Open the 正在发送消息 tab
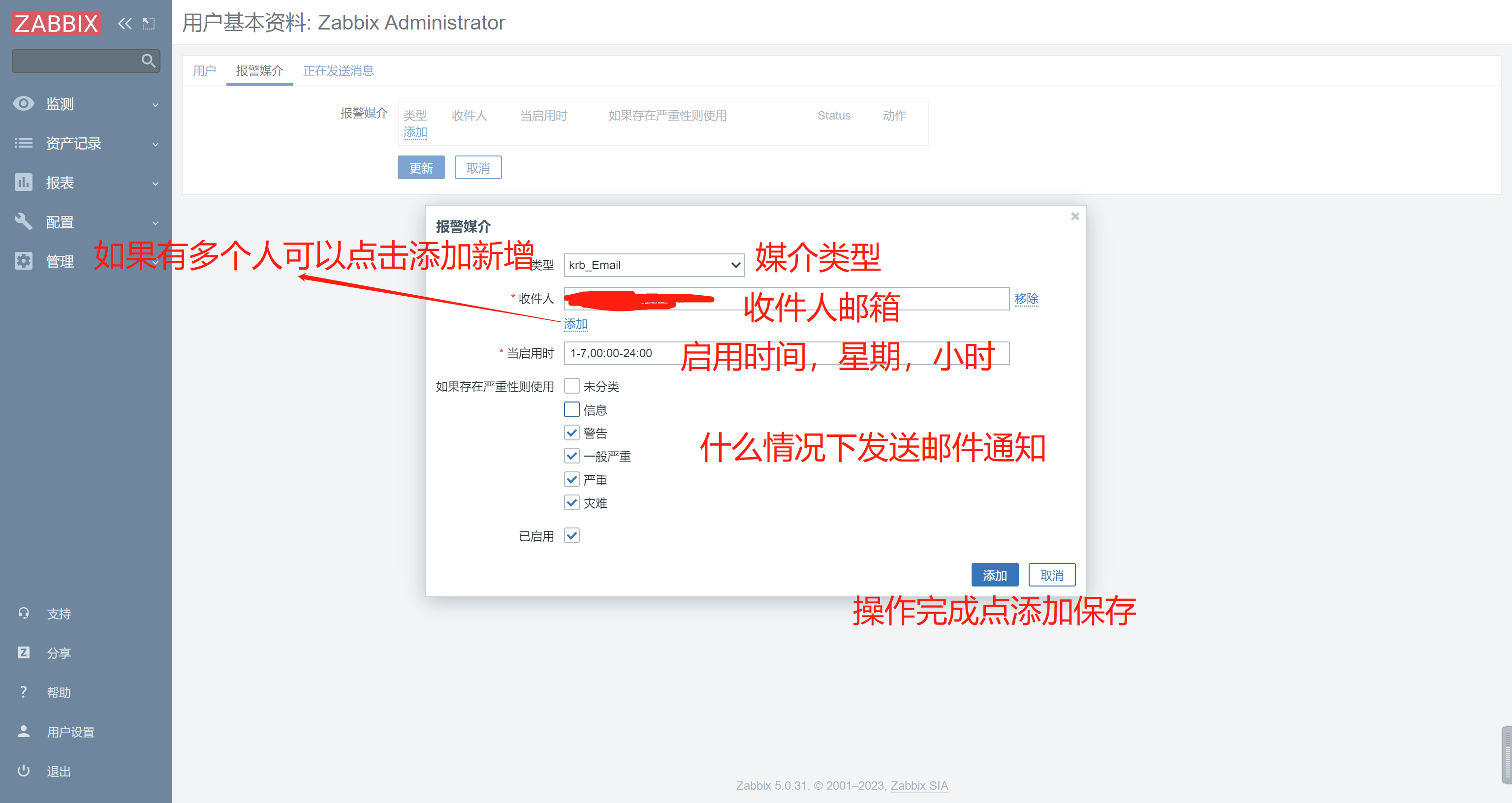 tap(338, 71)
